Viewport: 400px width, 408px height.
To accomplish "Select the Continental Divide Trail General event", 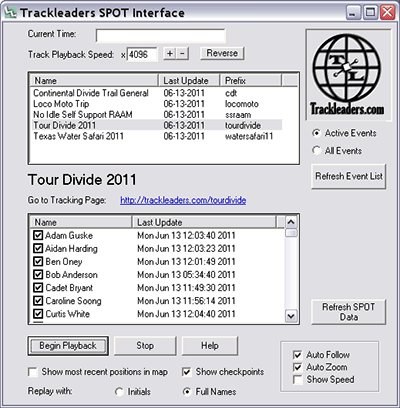I will point(156,93).
